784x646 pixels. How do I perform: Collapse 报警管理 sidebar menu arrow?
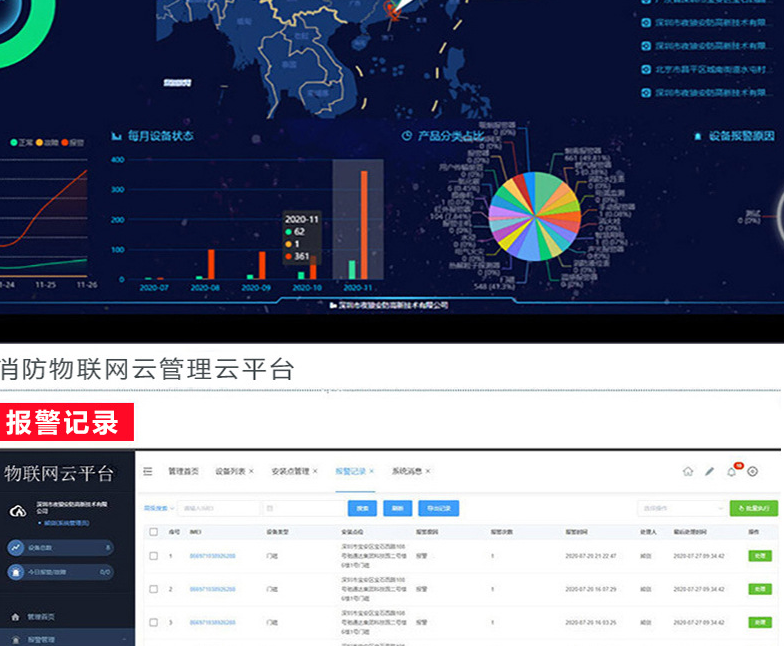pos(124,640)
